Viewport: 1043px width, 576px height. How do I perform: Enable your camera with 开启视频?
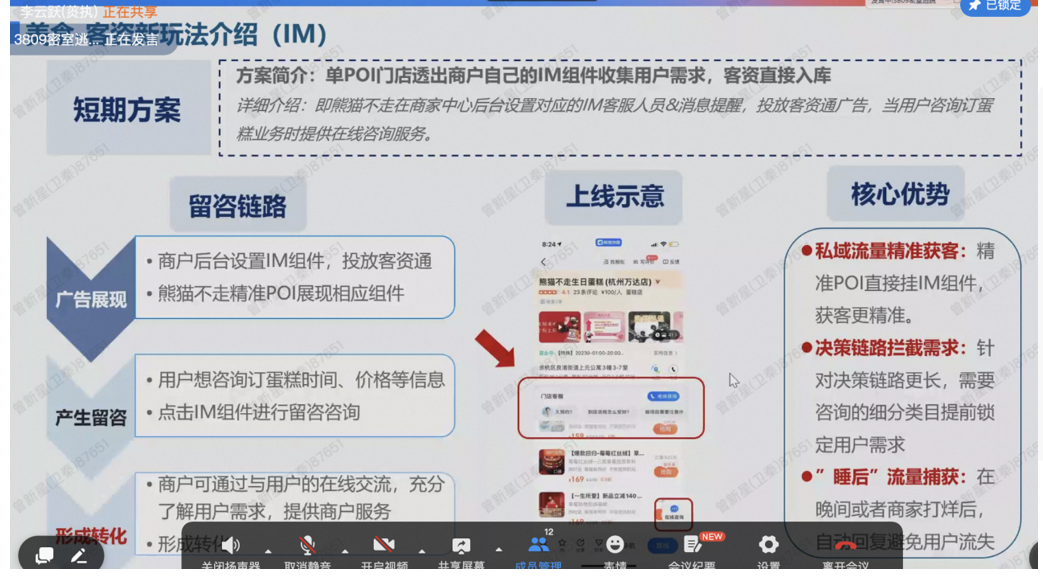pos(385,543)
